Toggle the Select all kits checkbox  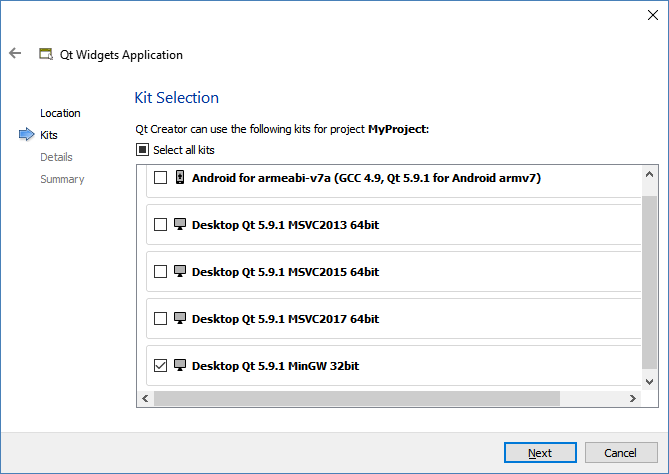point(143,150)
